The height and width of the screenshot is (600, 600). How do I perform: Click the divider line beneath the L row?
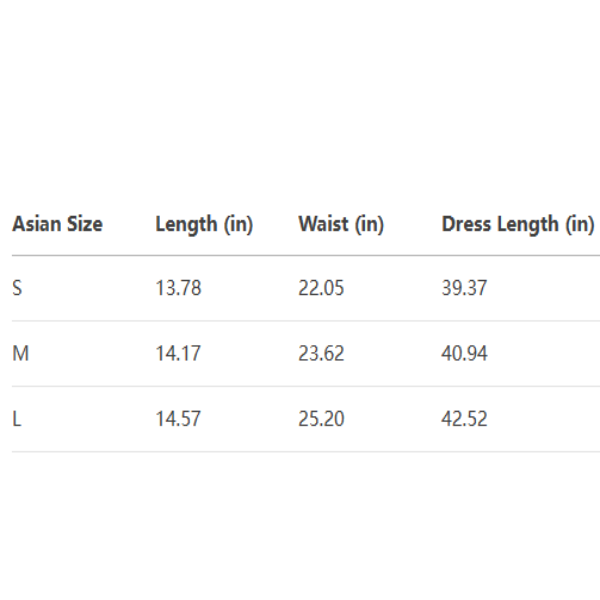(x=300, y=451)
